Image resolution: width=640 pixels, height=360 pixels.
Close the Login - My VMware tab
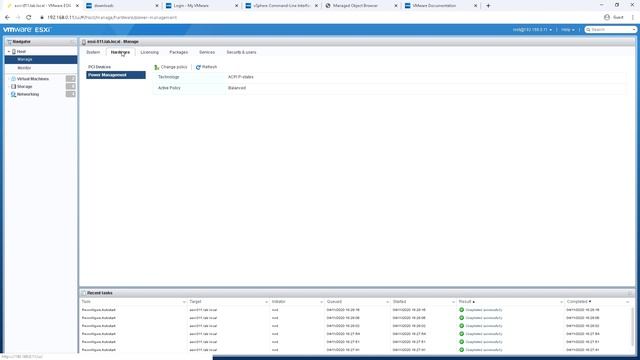pos(236,6)
